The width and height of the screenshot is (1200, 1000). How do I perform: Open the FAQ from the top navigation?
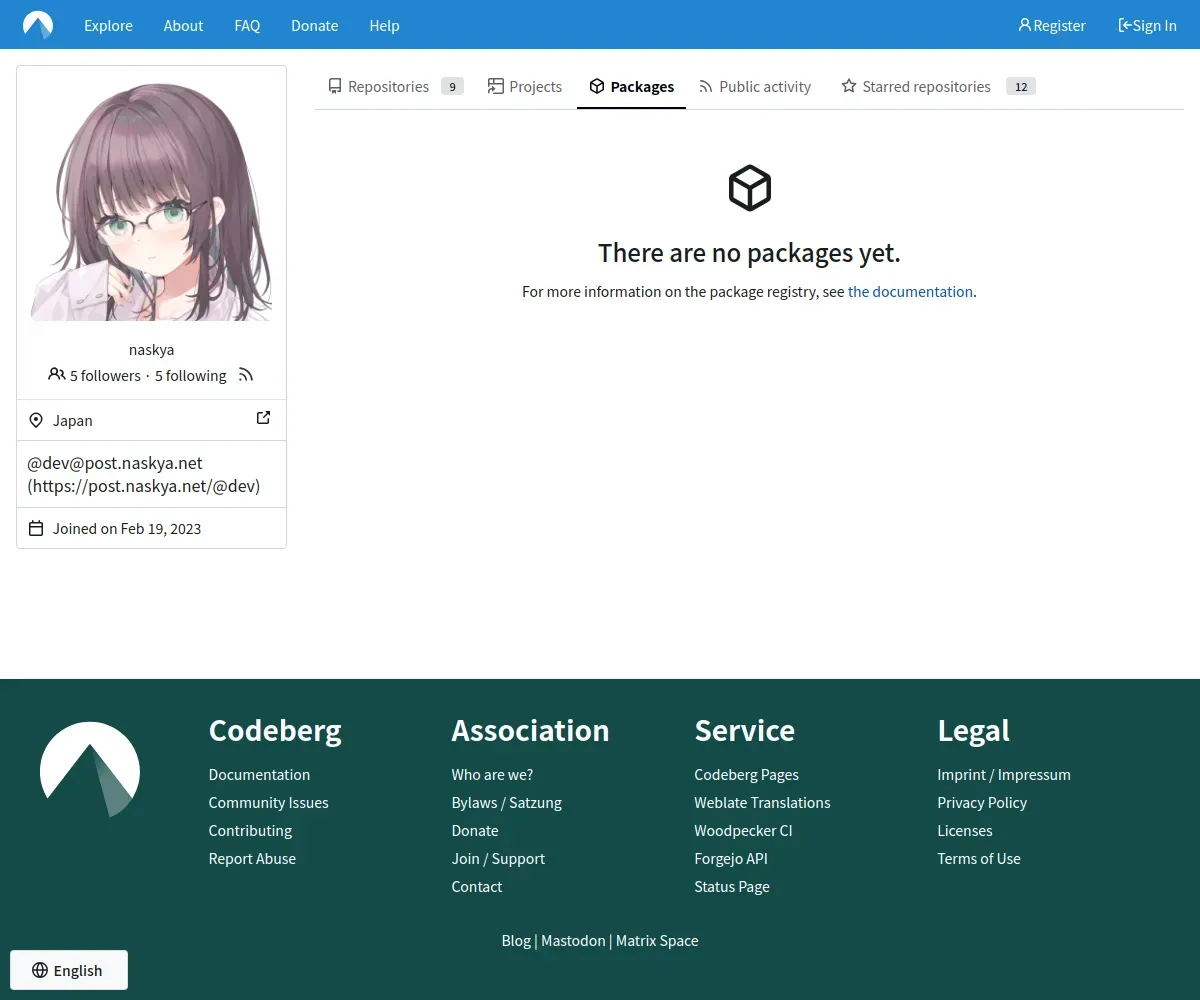pos(247,26)
